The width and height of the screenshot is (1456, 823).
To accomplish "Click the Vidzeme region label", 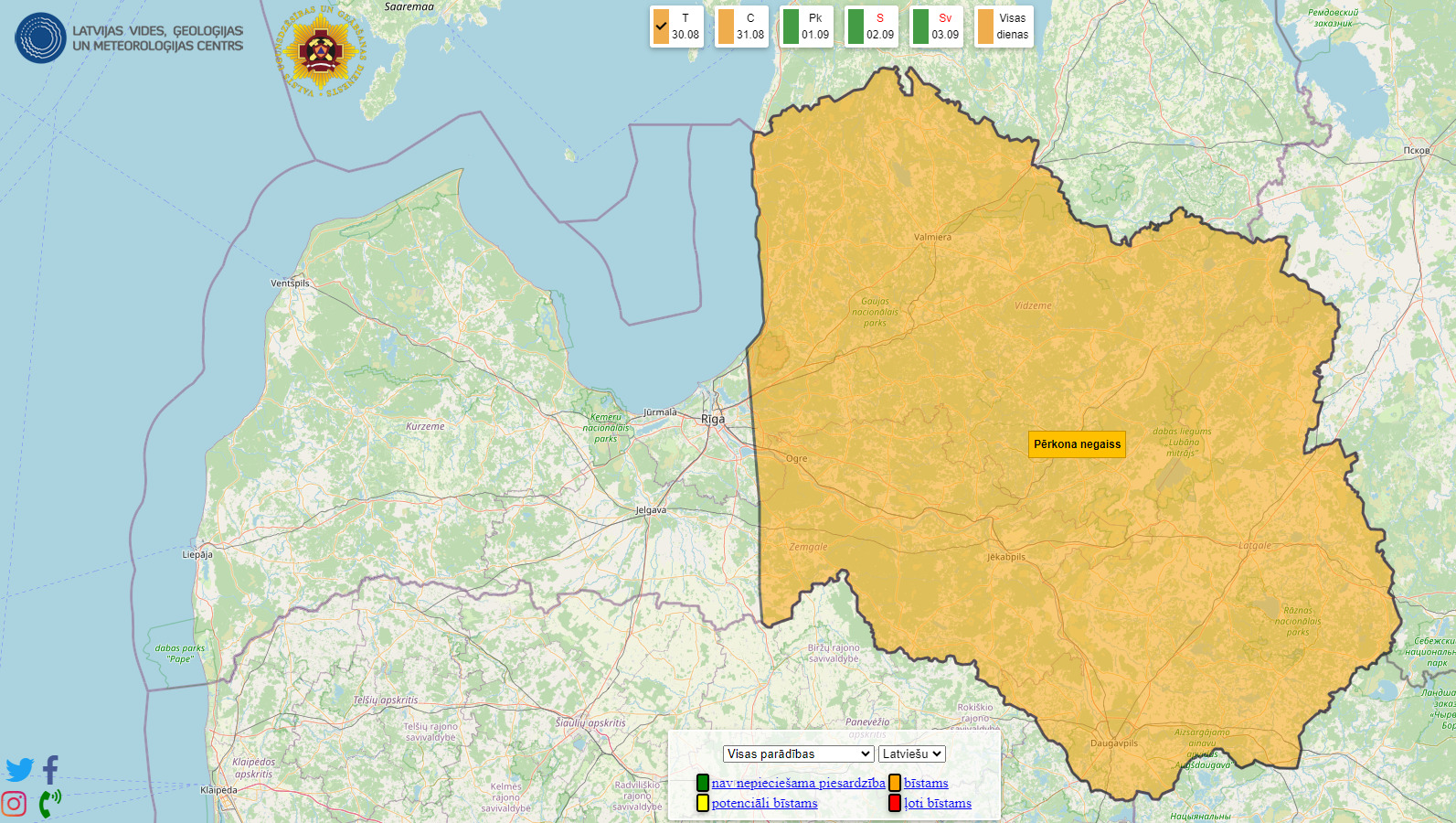I will [1033, 305].
